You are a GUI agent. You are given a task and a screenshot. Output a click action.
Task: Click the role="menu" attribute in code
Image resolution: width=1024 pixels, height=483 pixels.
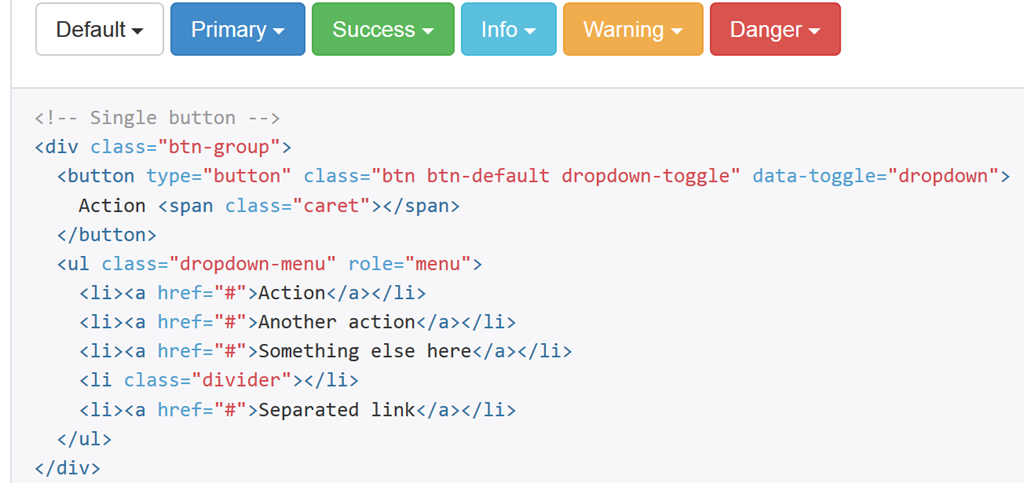(x=409, y=264)
